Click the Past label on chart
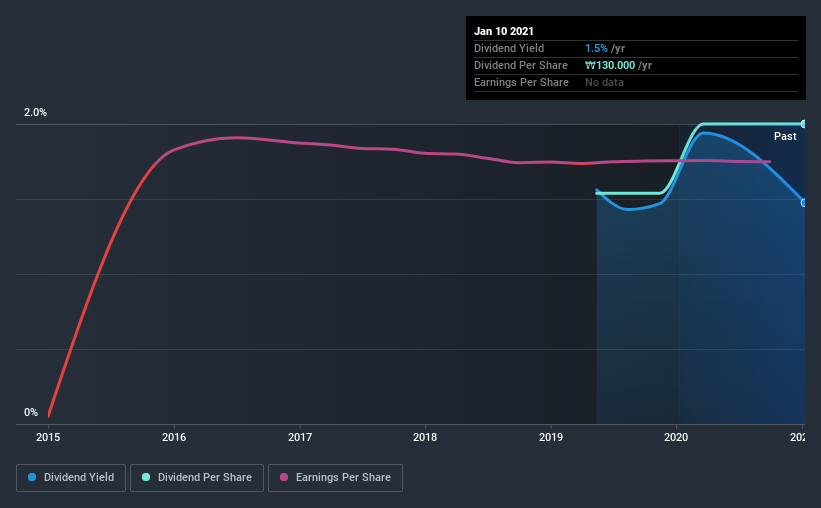Screen dimensions: 821x508 (785, 137)
